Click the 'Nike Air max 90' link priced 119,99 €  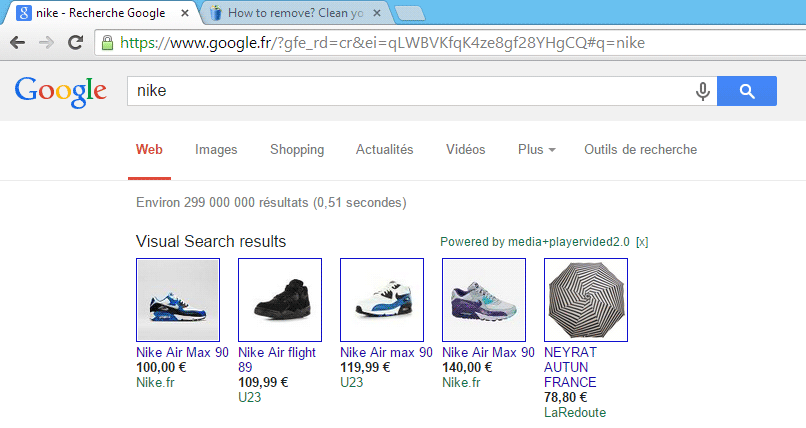pos(387,352)
